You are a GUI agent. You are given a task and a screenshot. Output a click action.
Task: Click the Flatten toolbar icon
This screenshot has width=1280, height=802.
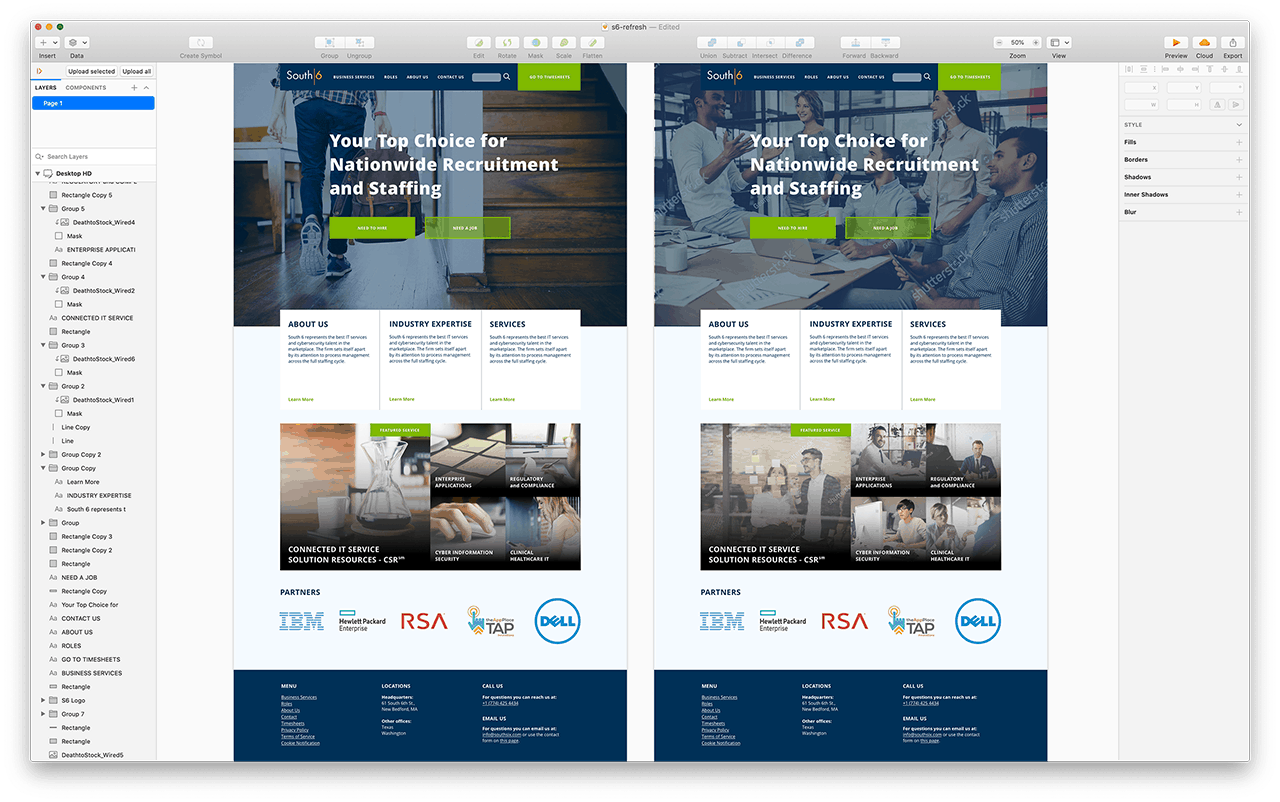pos(592,43)
